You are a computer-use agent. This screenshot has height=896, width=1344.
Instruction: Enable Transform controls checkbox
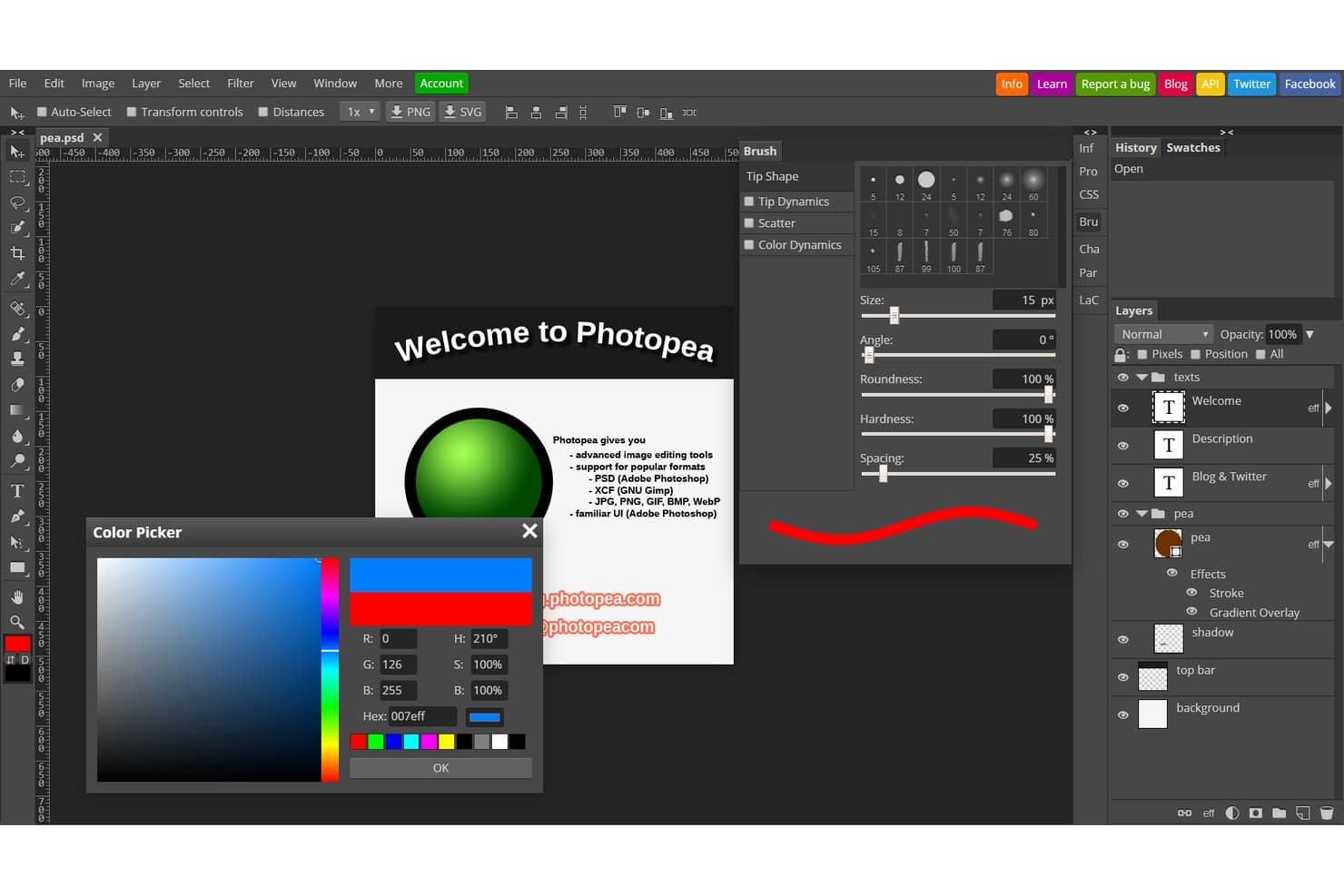[132, 112]
